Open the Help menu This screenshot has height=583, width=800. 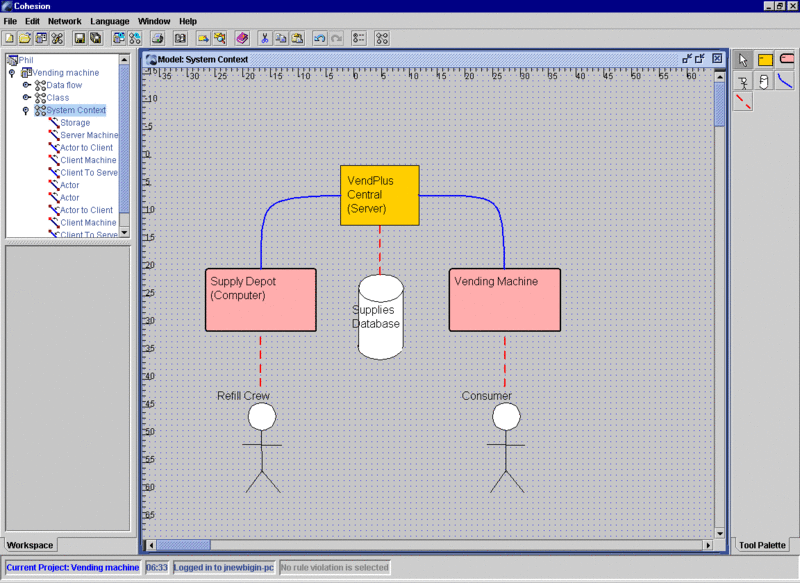pyautogui.click(x=188, y=21)
